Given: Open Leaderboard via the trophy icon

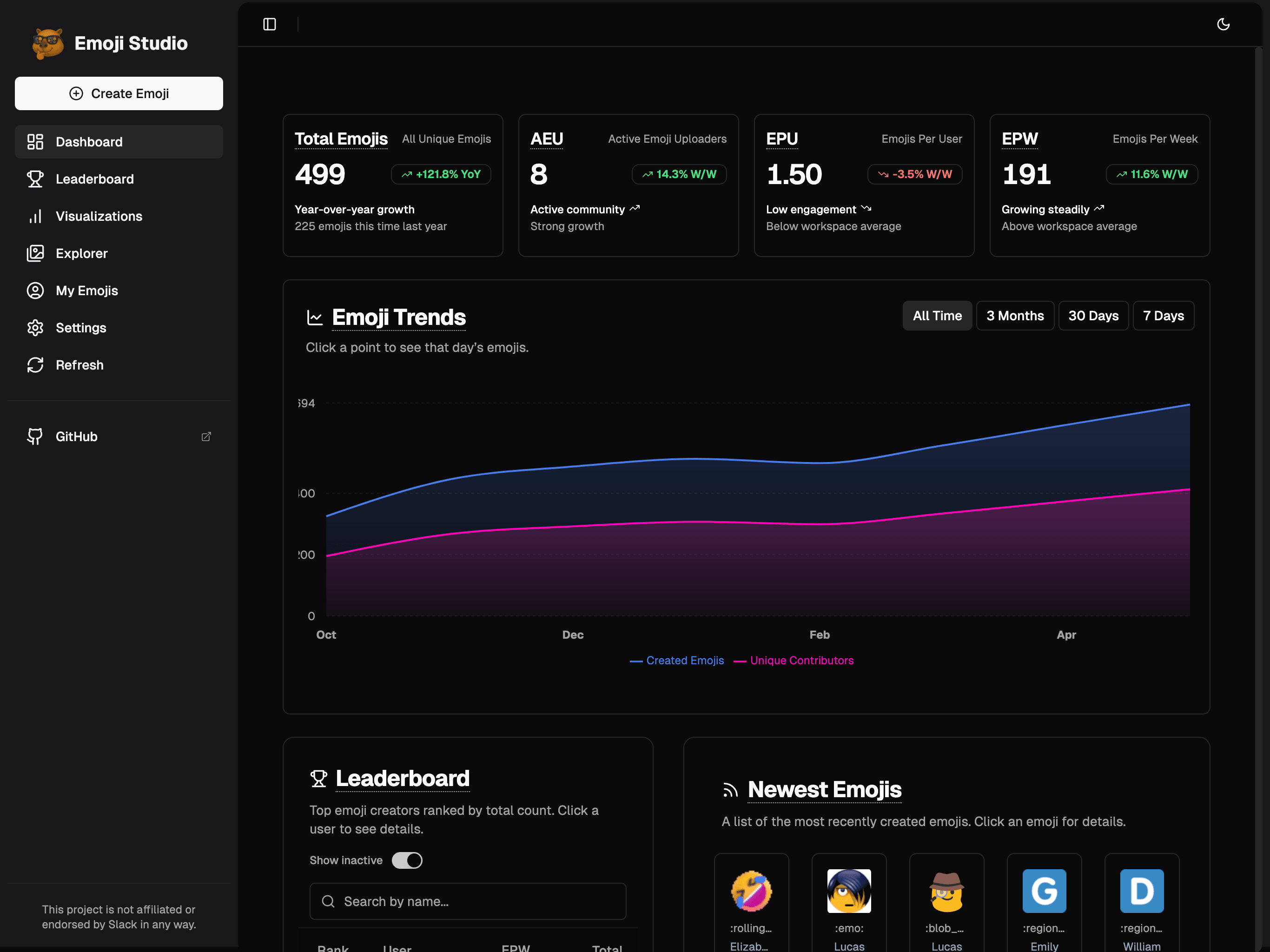Looking at the screenshot, I should 36,179.
